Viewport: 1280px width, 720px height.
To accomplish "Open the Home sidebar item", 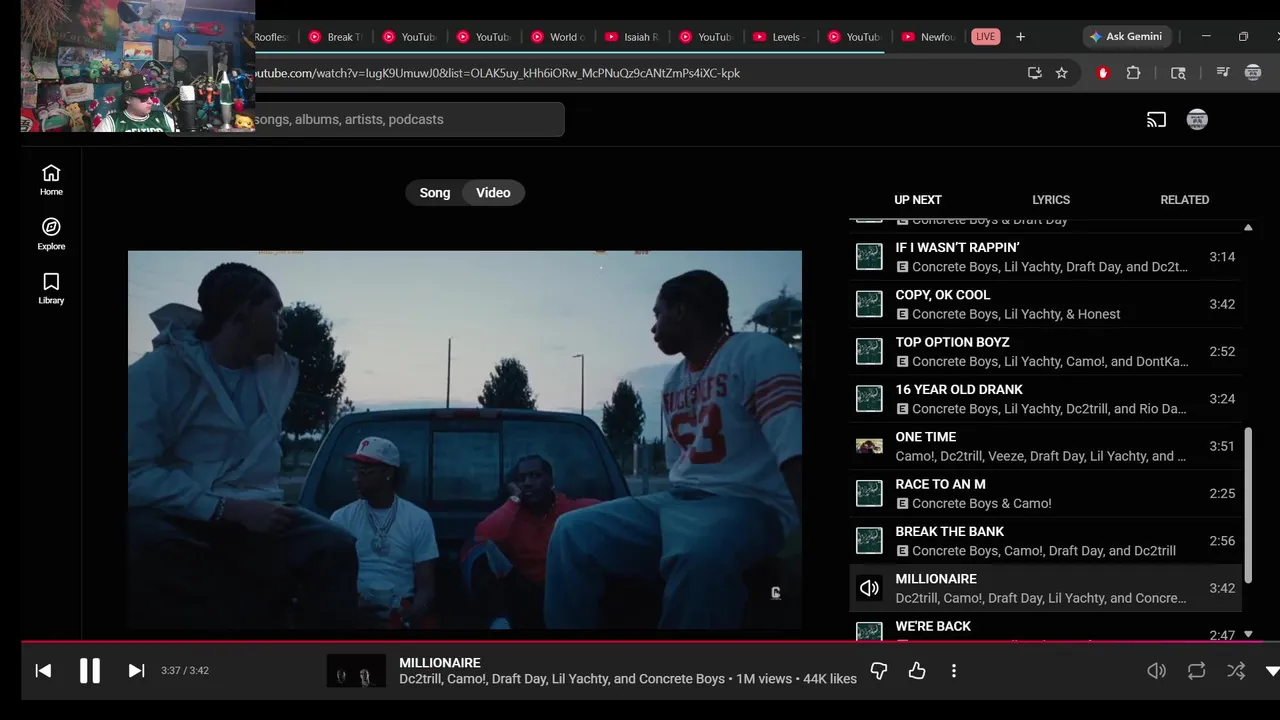I will (x=51, y=180).
